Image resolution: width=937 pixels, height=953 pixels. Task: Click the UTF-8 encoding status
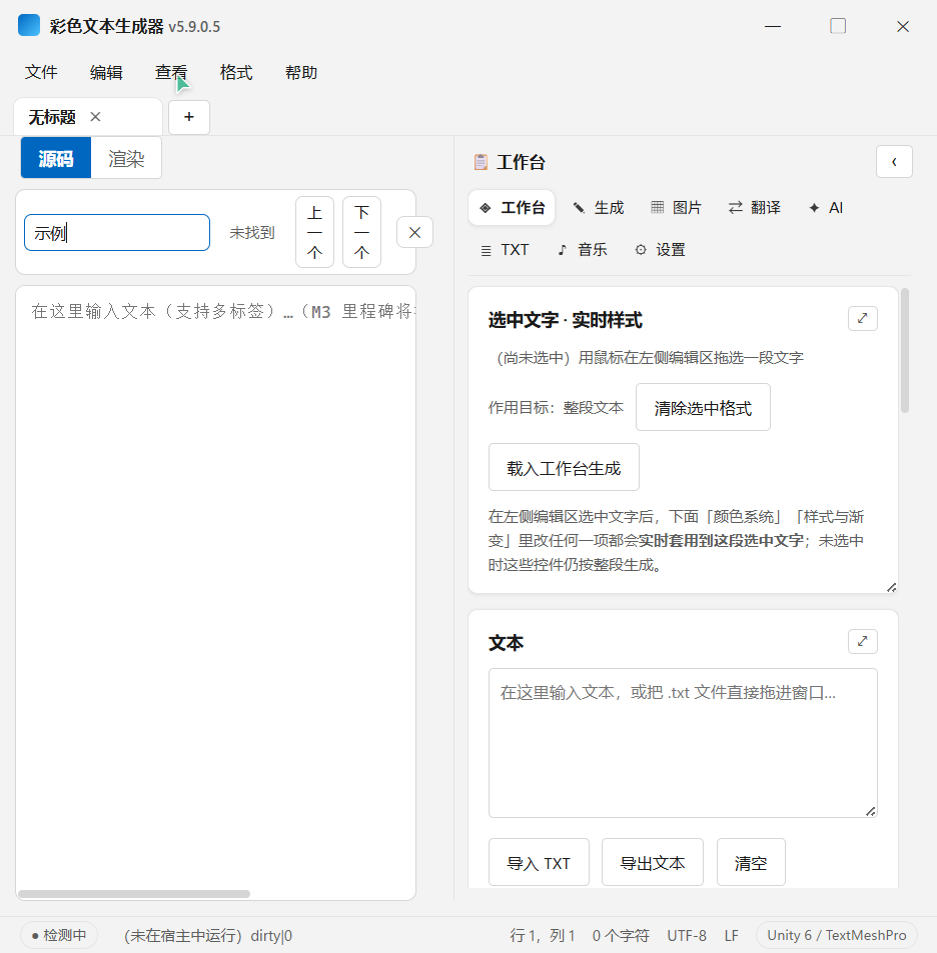[x=687, y=935]
